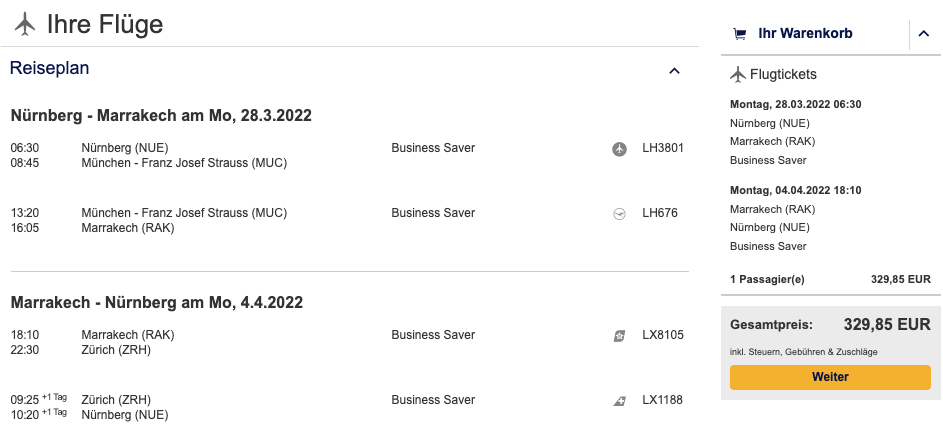Screen dimensions: 943x432
Task: Click the shopping cart icon
Action: (x=740, y=34)
